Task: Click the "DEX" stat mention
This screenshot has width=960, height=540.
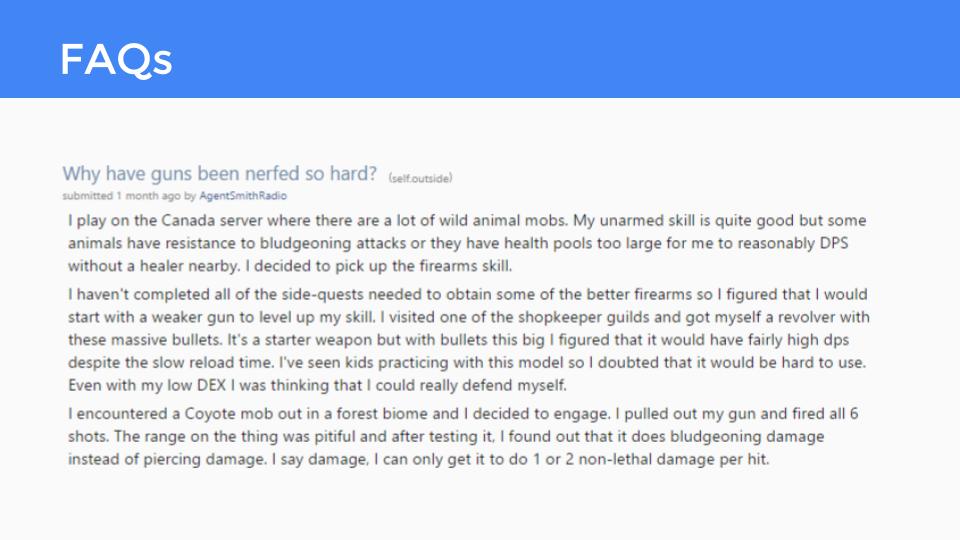Action: (211, 386)
